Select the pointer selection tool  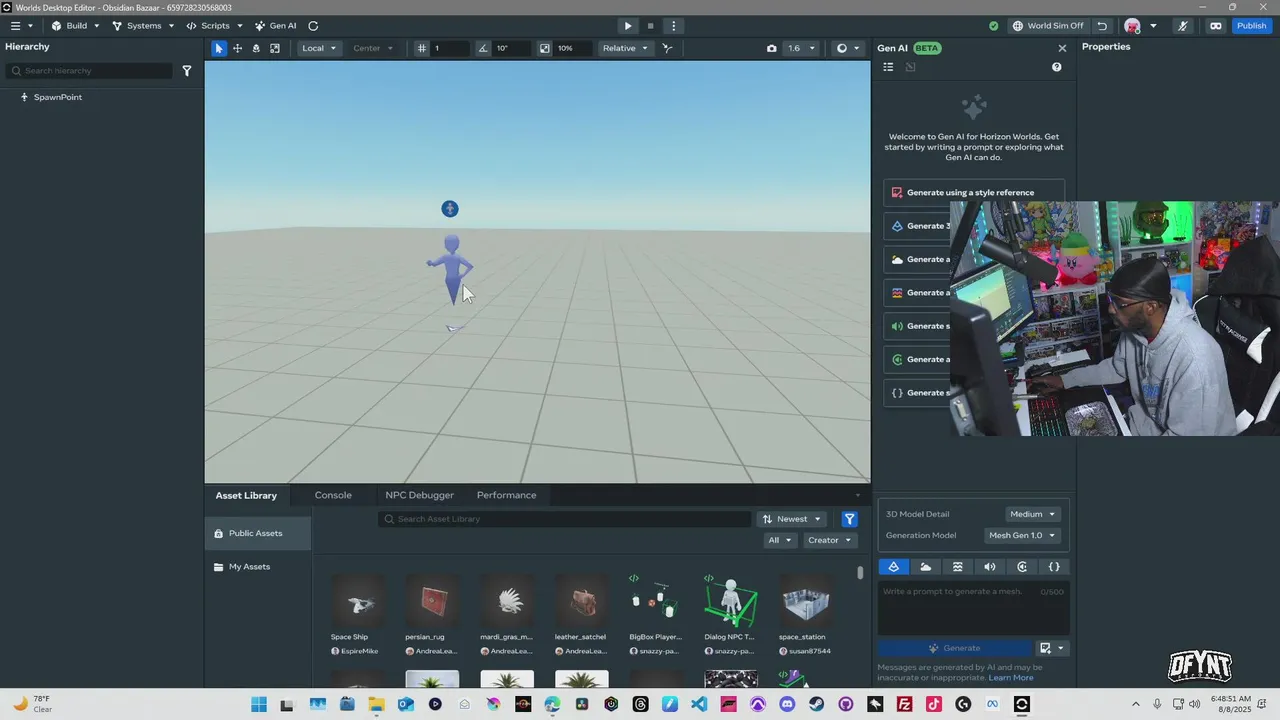pos(219,48)
